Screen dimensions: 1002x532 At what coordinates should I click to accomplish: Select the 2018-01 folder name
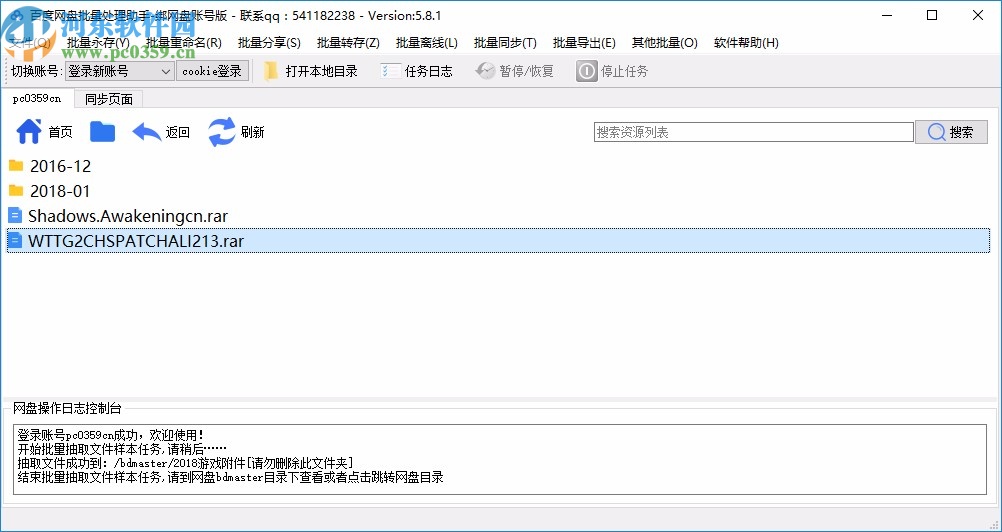coord(60,191)
